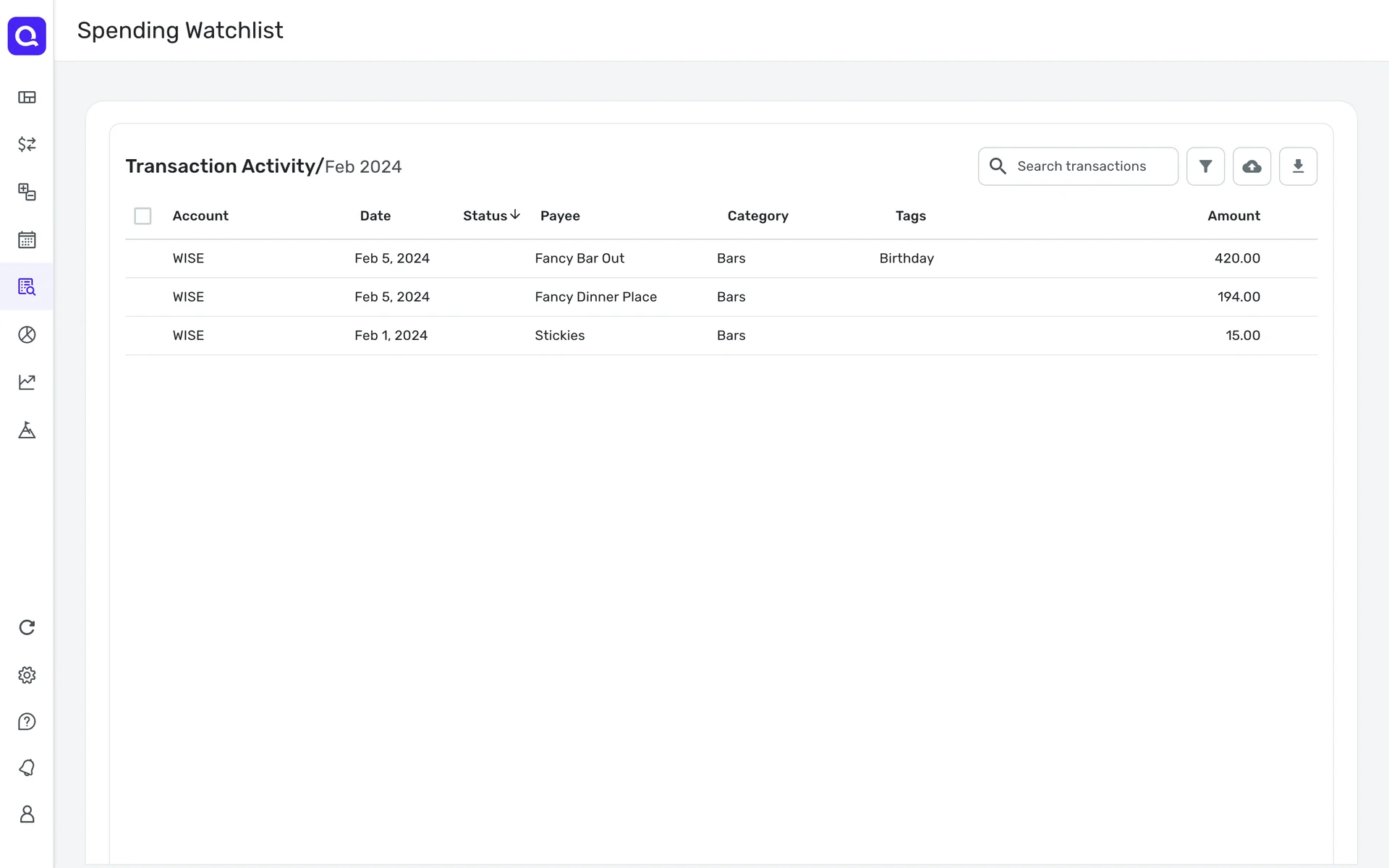Open the user profile icon
The height and width of the screenshot is (868, 1389).
(27, 814)
